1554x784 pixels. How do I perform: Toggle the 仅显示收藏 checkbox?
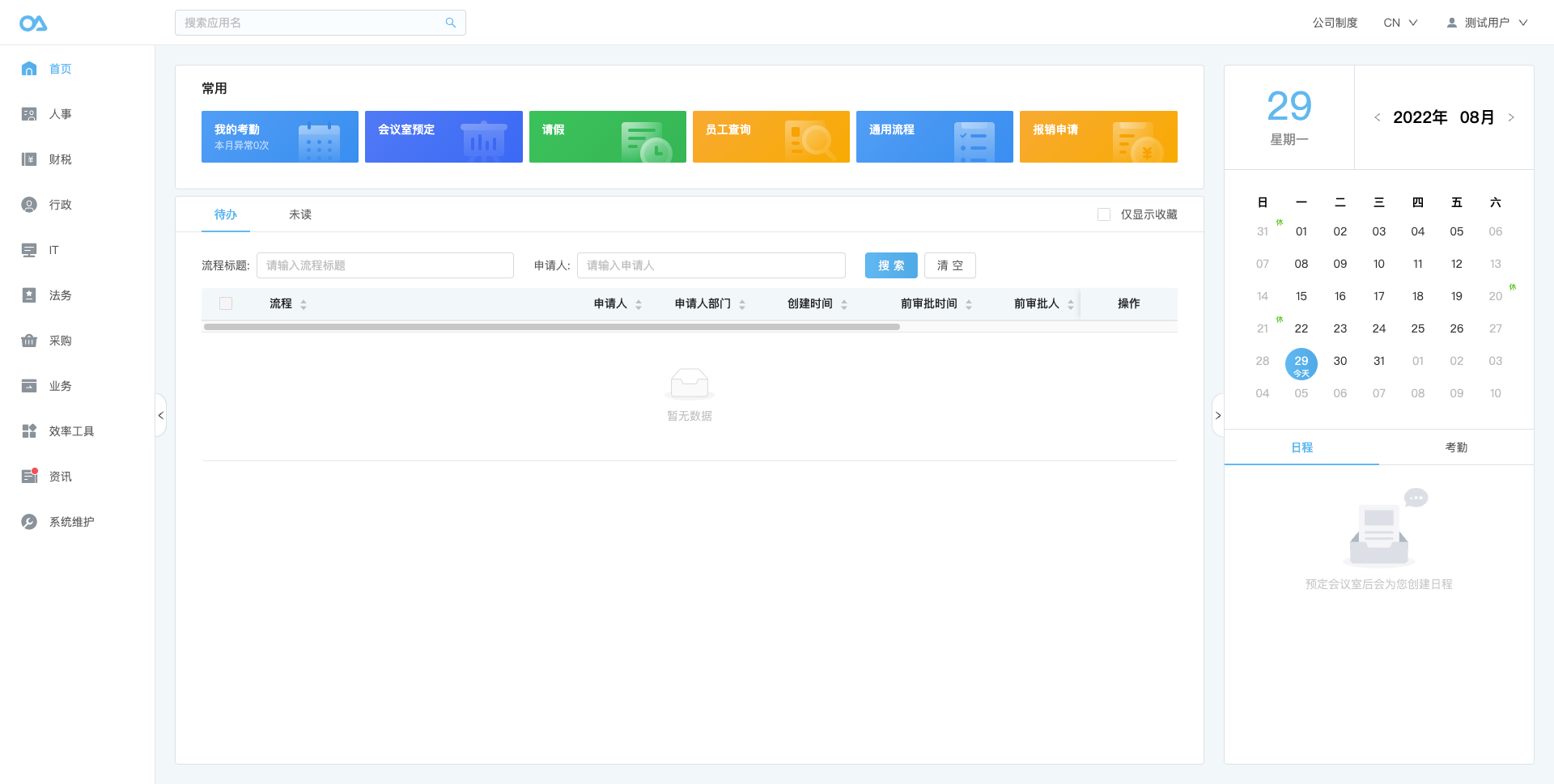tap(1104, 214)
